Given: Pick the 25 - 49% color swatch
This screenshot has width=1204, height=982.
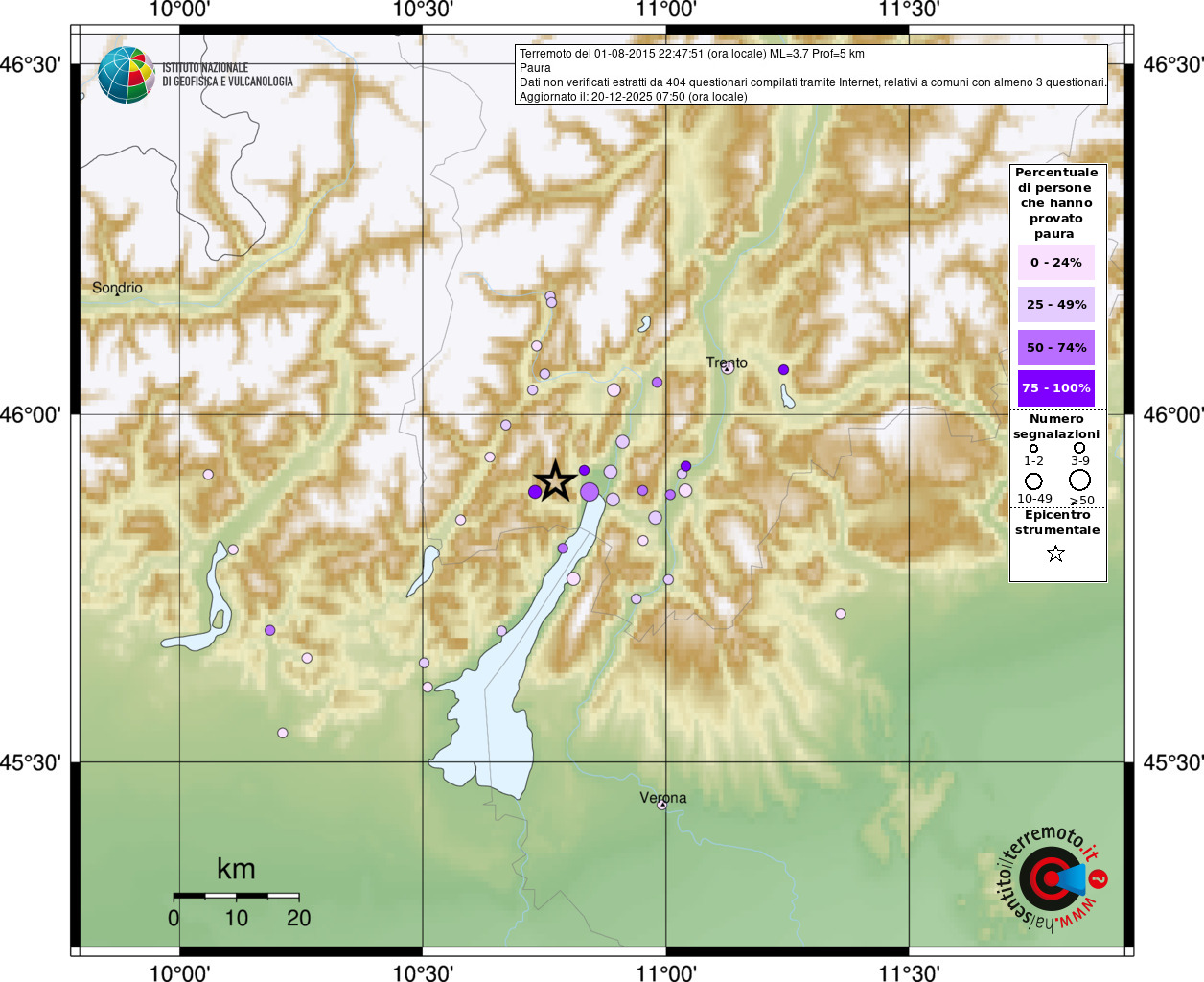Looking at the screenshot, I should pos(1055,305).
